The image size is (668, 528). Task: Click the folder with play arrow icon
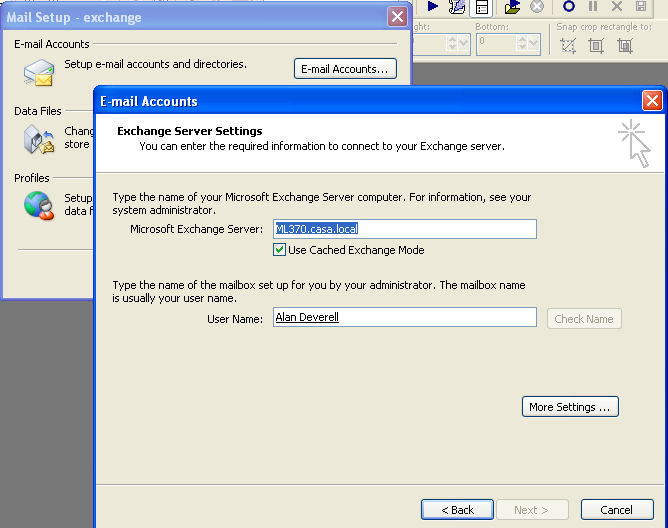pos(513,7)
